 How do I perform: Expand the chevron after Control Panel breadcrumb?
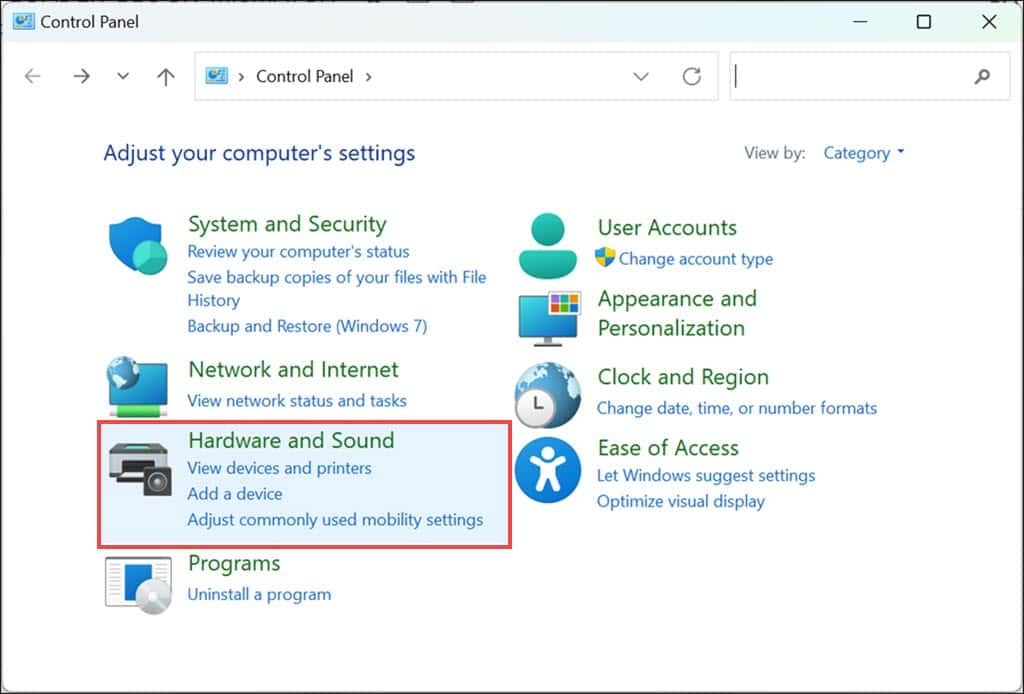[368, 76]
